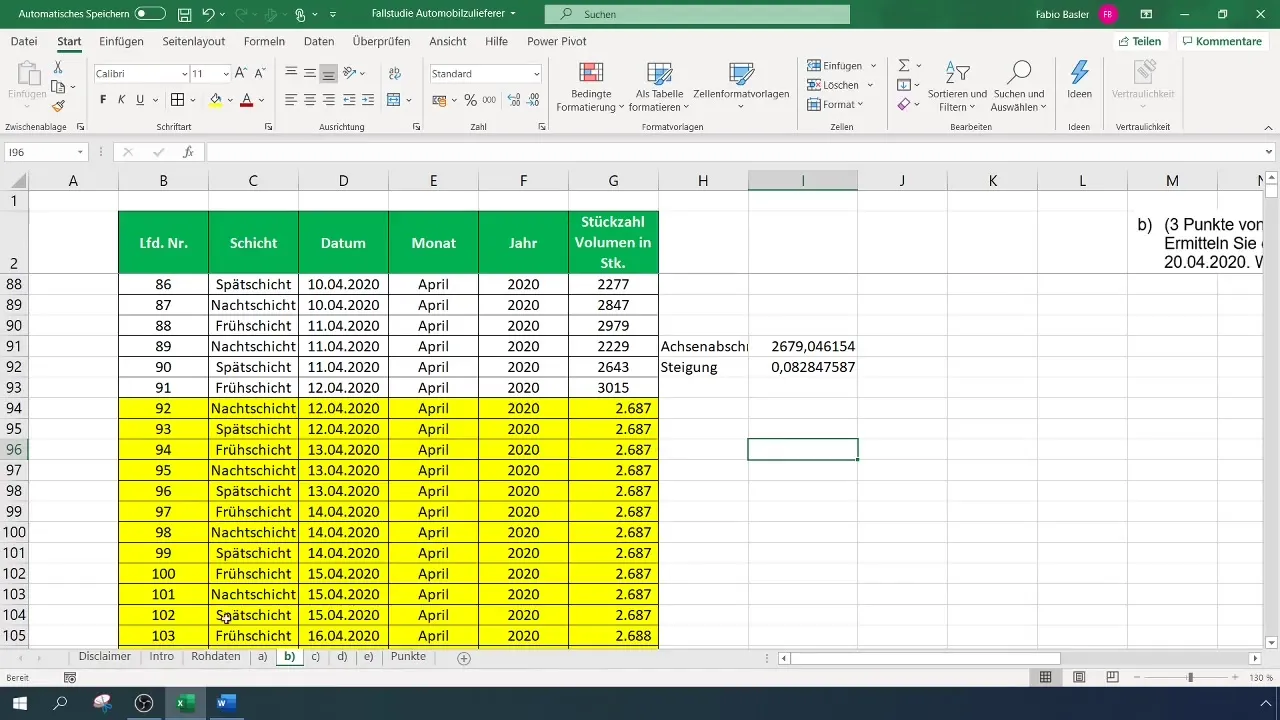Image resolution: width=1280 pixels, height=720 pixels.
Task: Open the Calibri font name dropdown
Action: pos(185,74)
